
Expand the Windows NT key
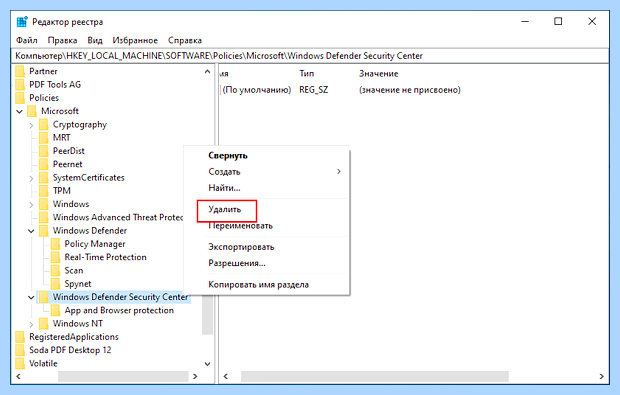(x=31, y=324)
